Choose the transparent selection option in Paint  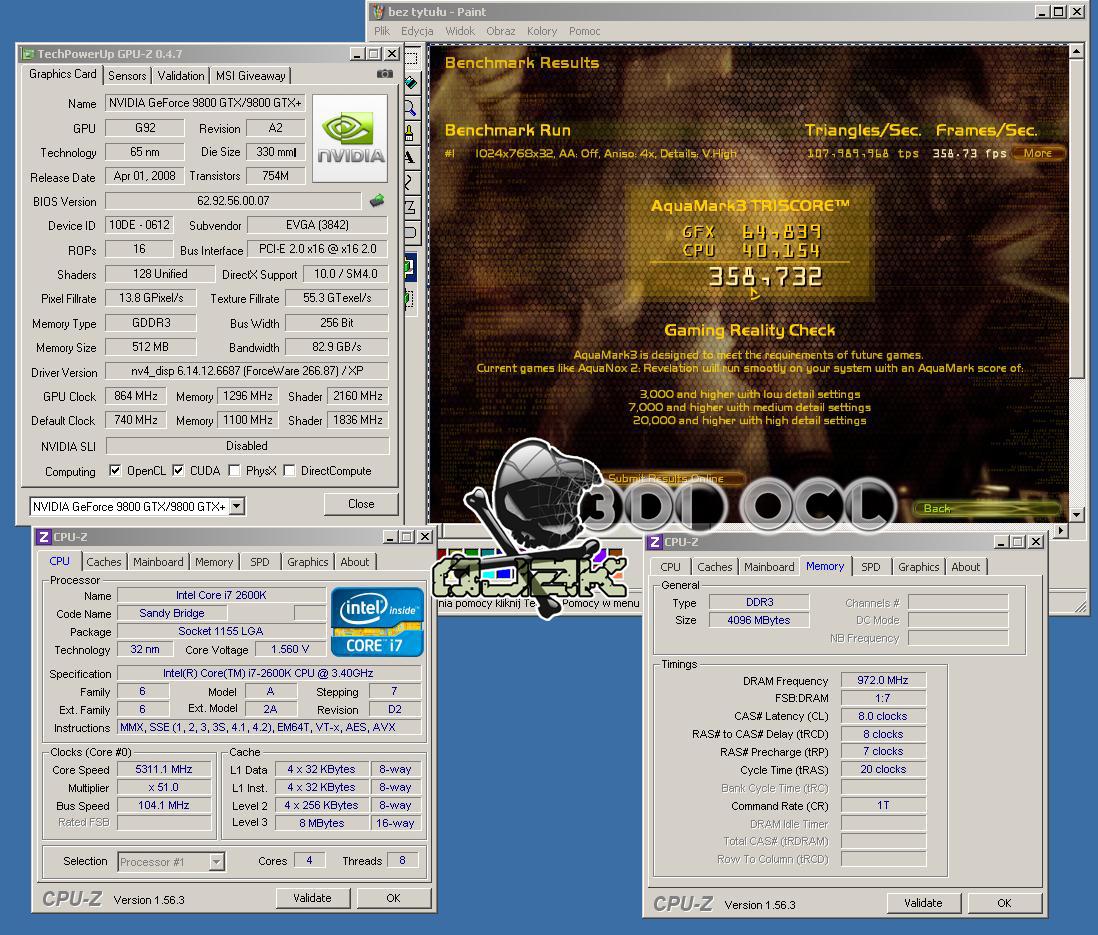(410, 300)
